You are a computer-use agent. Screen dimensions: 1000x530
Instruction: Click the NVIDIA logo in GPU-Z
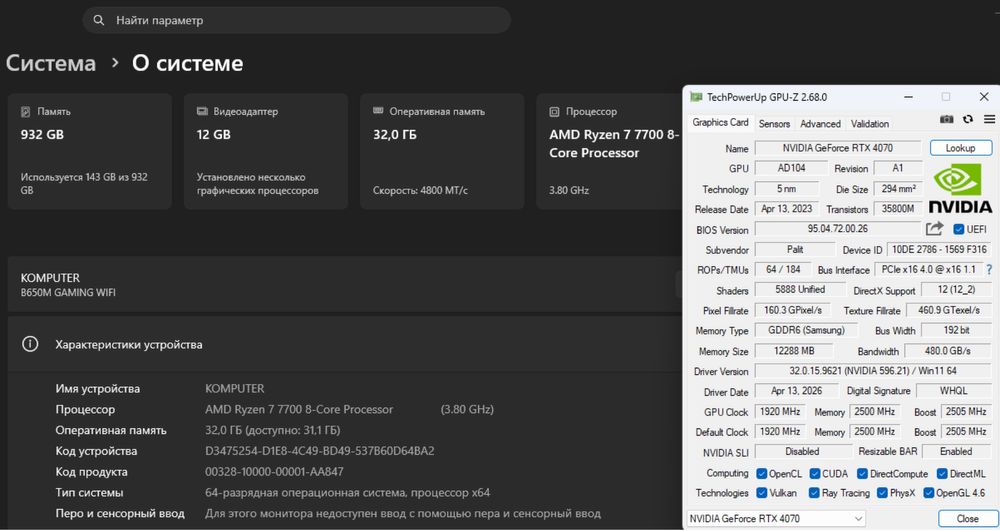960,189
